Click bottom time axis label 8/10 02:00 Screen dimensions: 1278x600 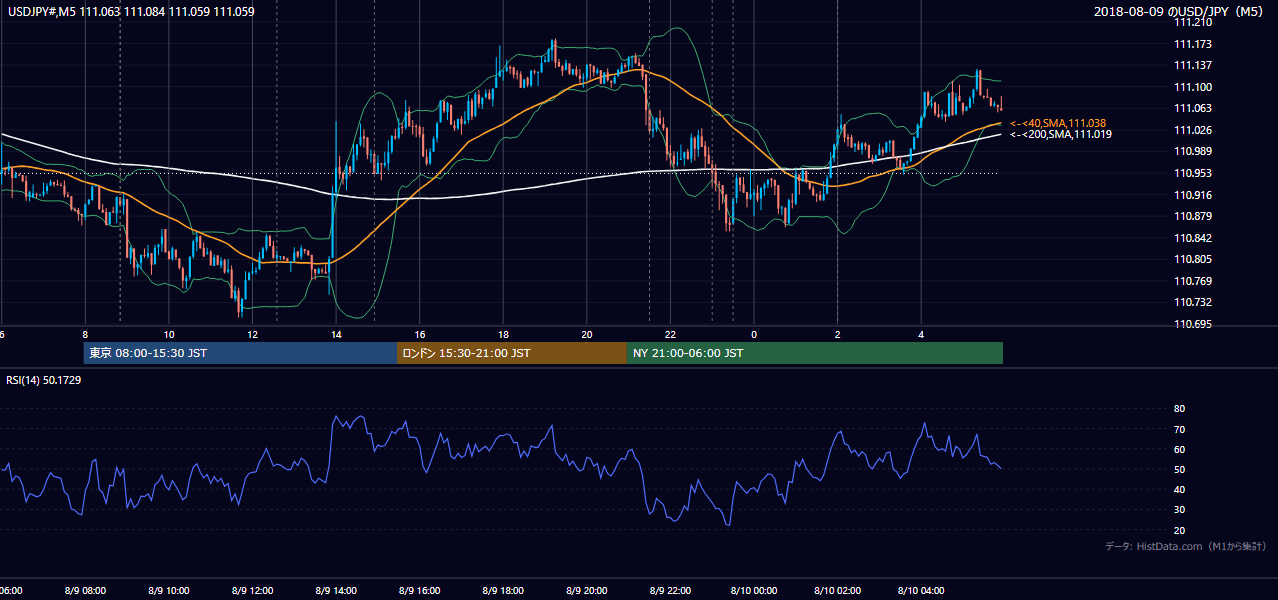pyautogui.click(x=838, y=591)
